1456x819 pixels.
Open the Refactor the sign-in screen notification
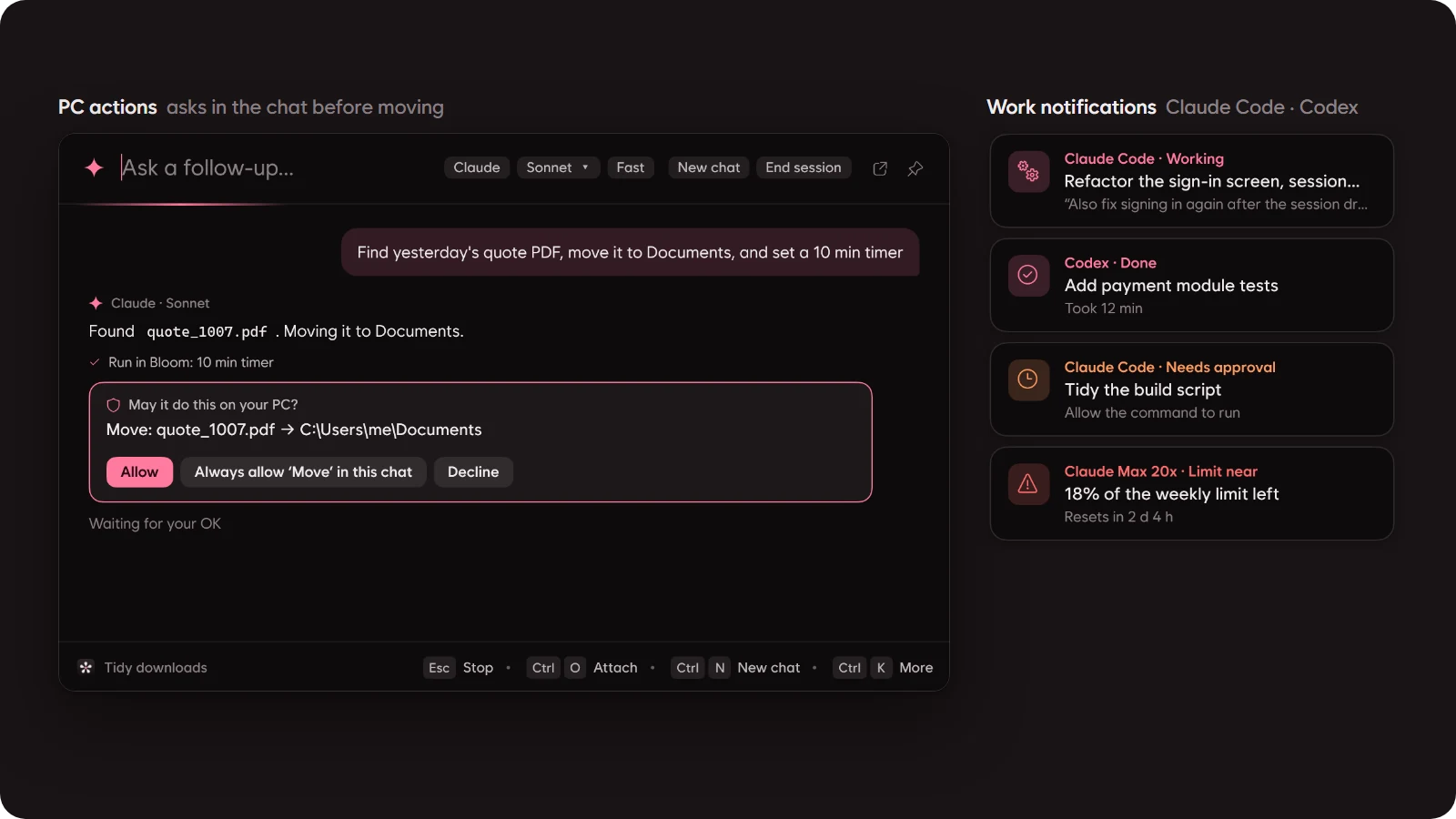click(1192, 181)
